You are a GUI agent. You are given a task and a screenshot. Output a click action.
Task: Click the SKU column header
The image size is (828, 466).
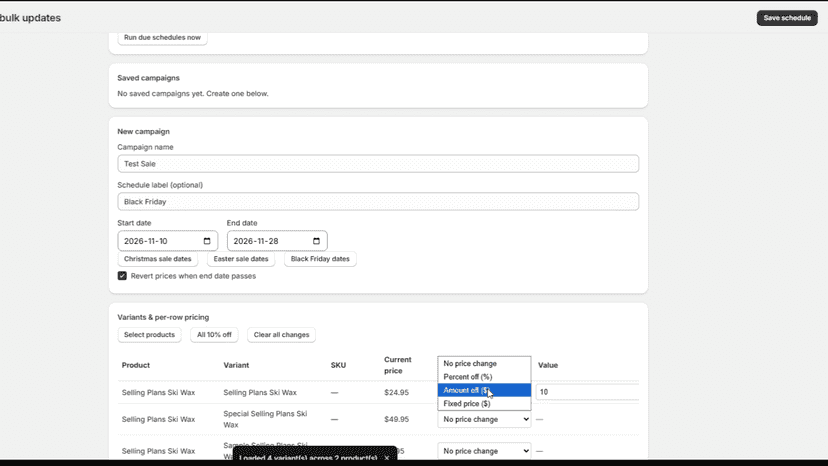338,365
